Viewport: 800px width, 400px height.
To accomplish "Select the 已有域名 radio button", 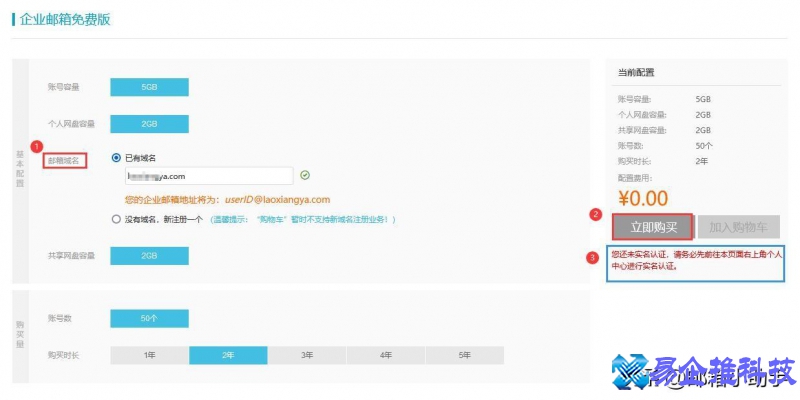I will pos(116,158).
